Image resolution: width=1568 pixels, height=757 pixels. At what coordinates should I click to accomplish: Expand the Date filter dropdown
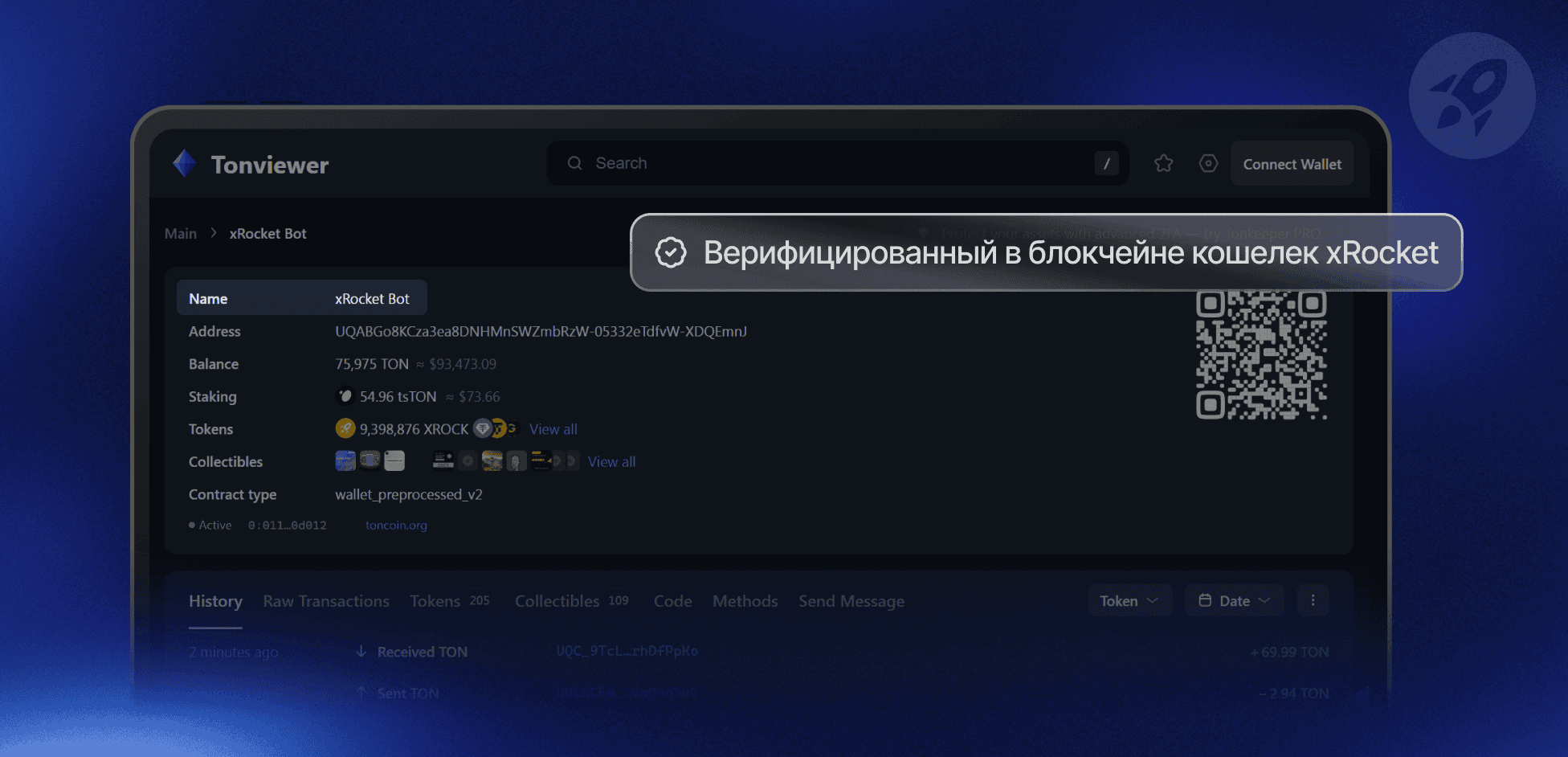pyautogui.click(x=1234, y=600)
